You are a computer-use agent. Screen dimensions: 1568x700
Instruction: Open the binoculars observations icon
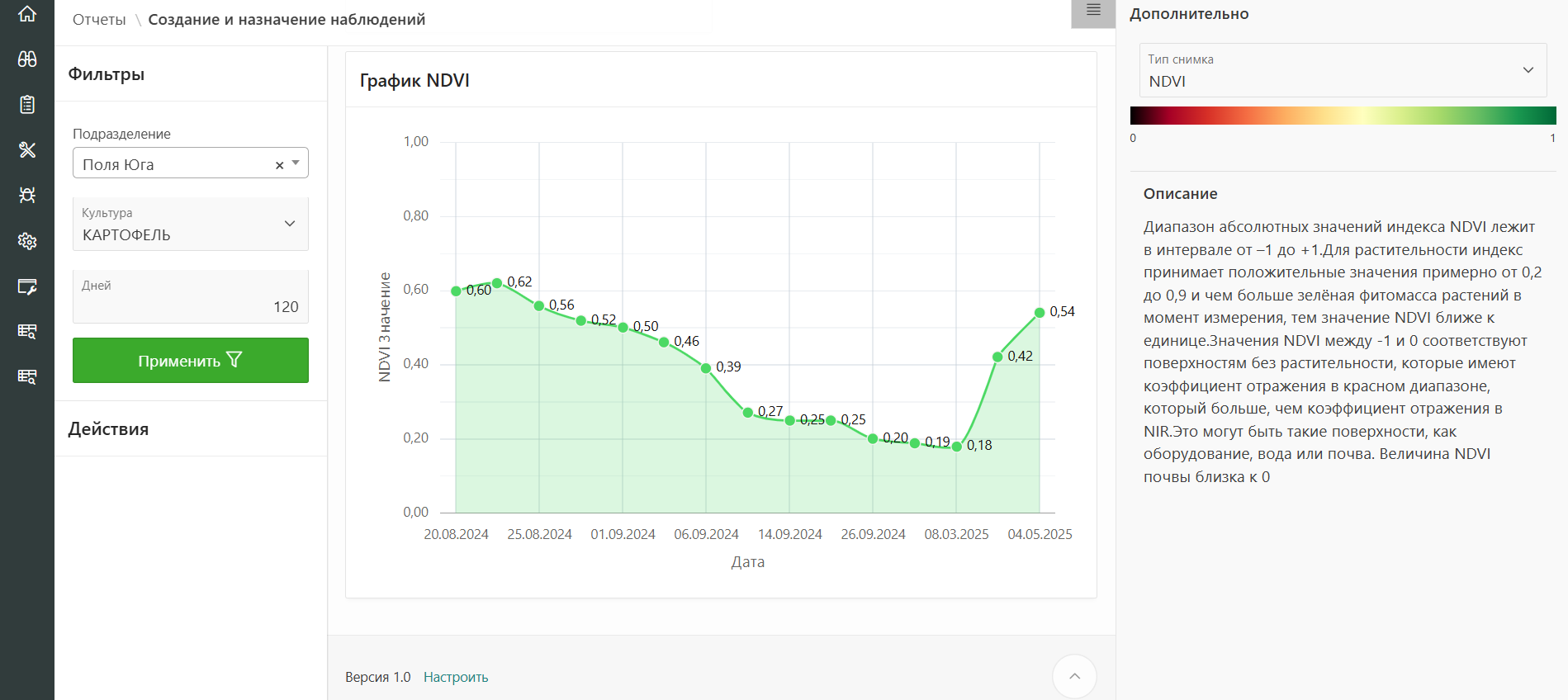(x=27, y=59)
